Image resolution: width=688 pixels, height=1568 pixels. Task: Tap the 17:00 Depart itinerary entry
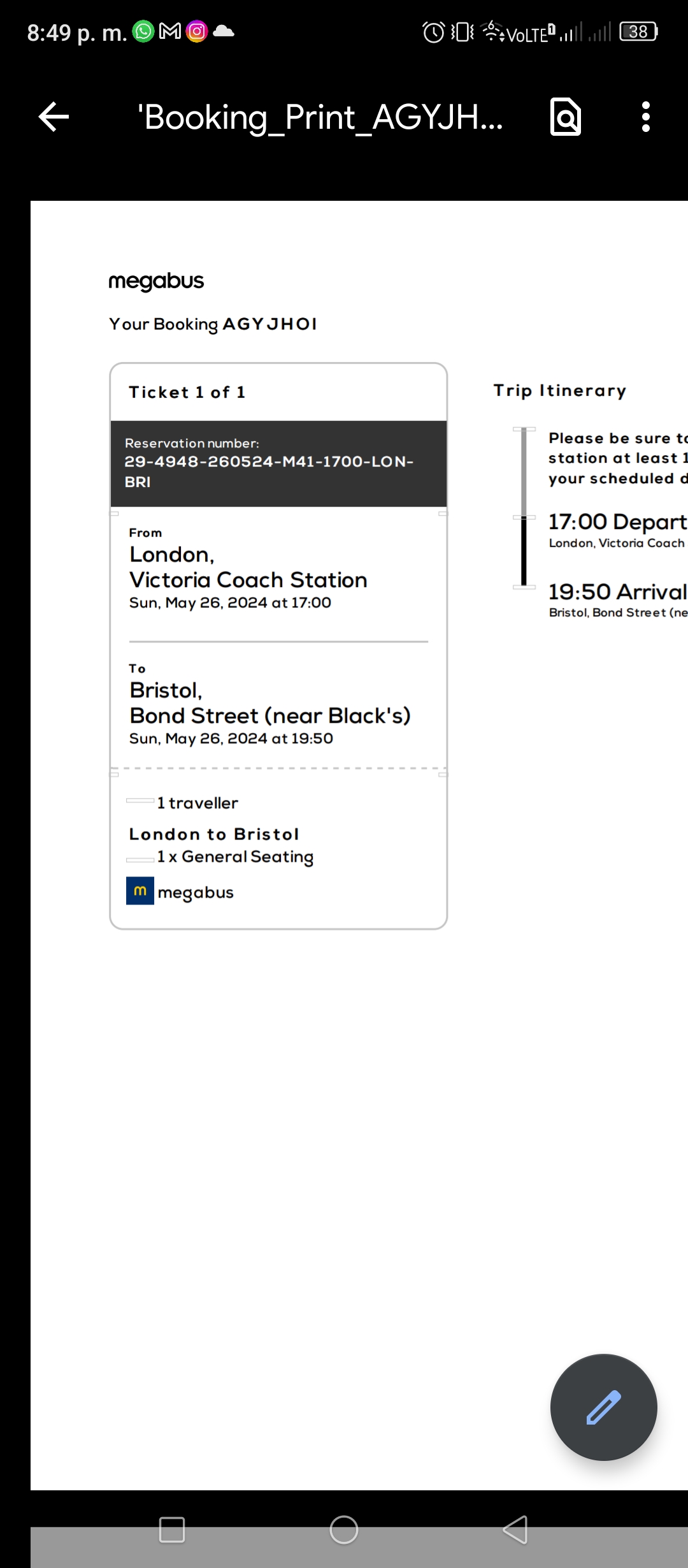point(617,530)
